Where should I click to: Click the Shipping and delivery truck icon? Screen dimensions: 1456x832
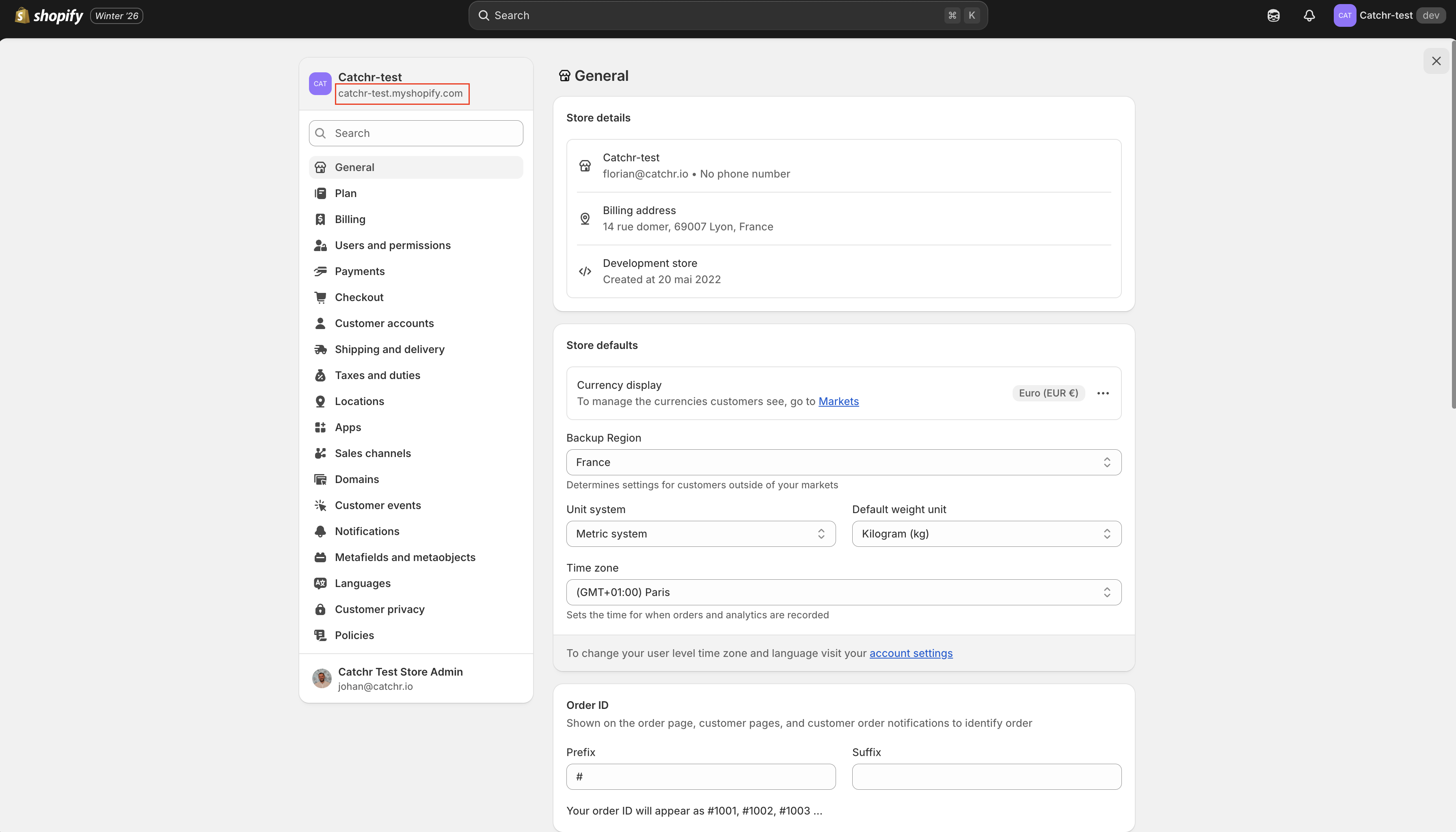pyautogui.click(x=320, y=349)
